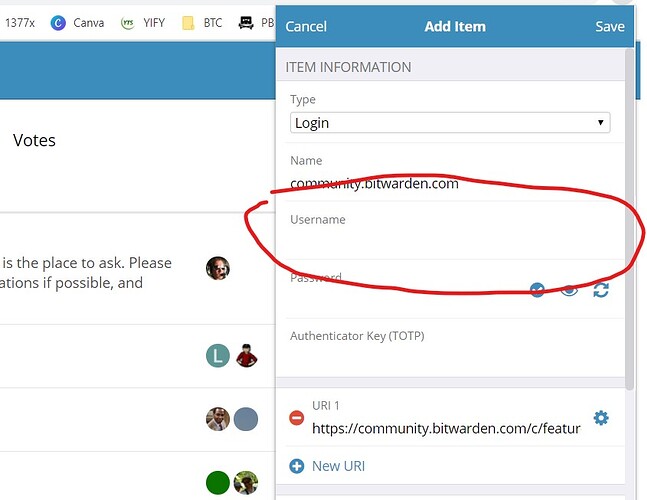Open the Type dropdown showing Login
Viewport: 647px width, 500px height.
coord(450,123)
